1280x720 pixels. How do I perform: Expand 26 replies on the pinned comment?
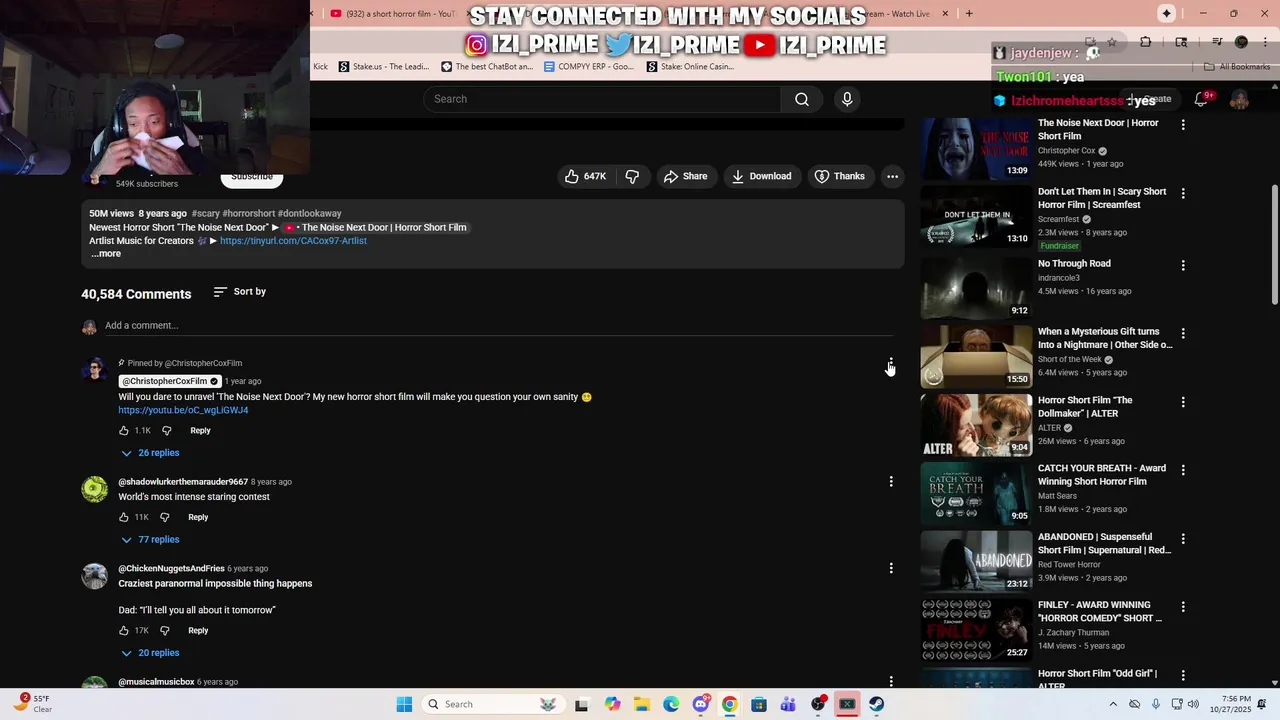click(150, 453)
